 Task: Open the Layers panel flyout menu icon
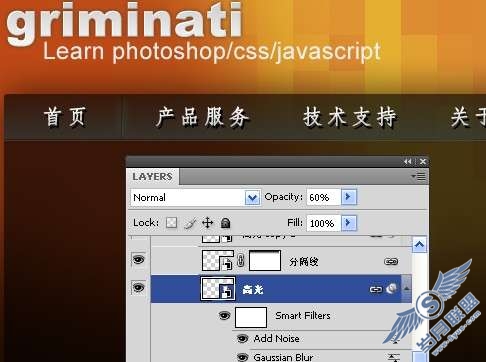[419, 176]
